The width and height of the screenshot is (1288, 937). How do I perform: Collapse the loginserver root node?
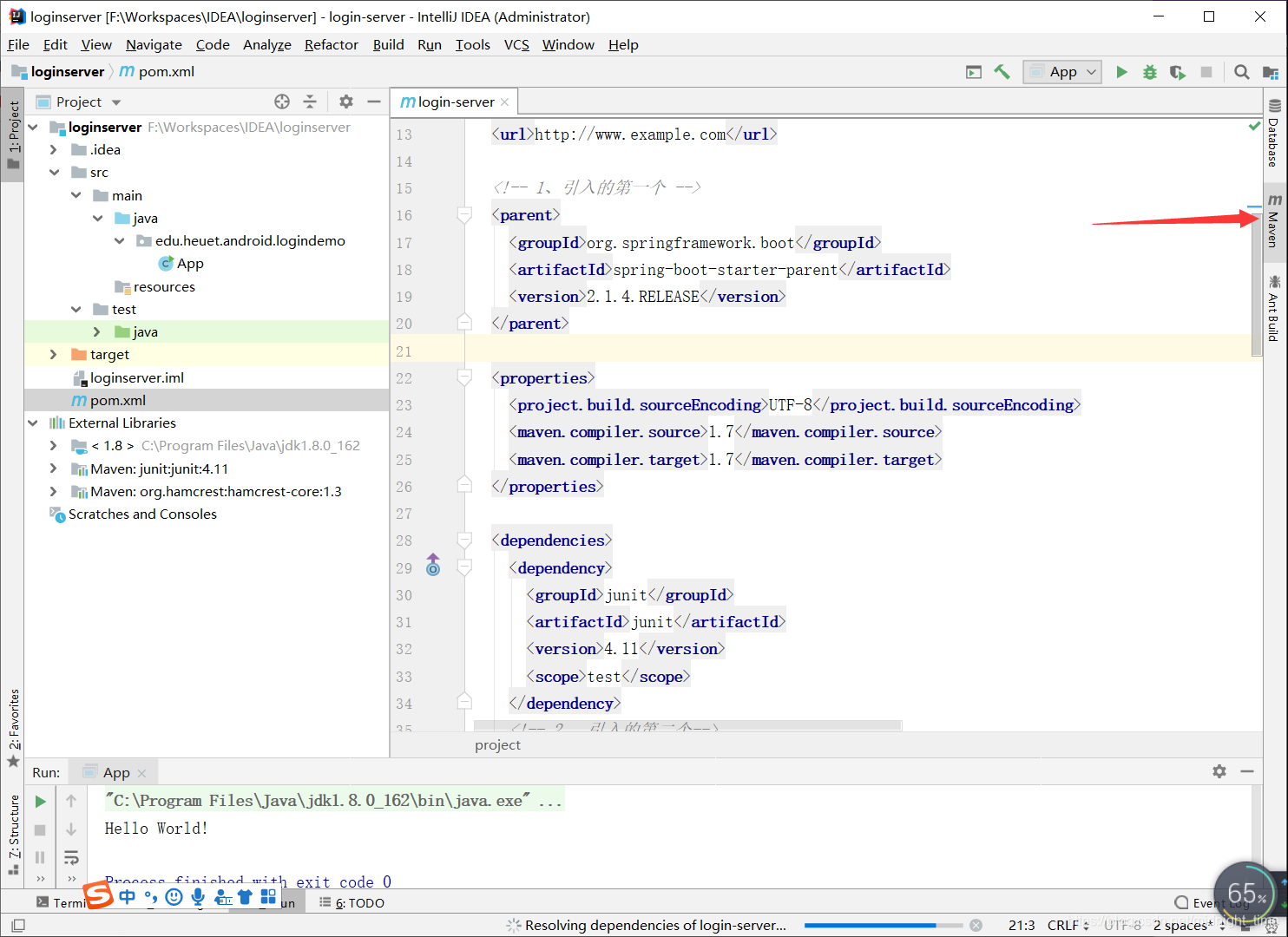(33, 127)
